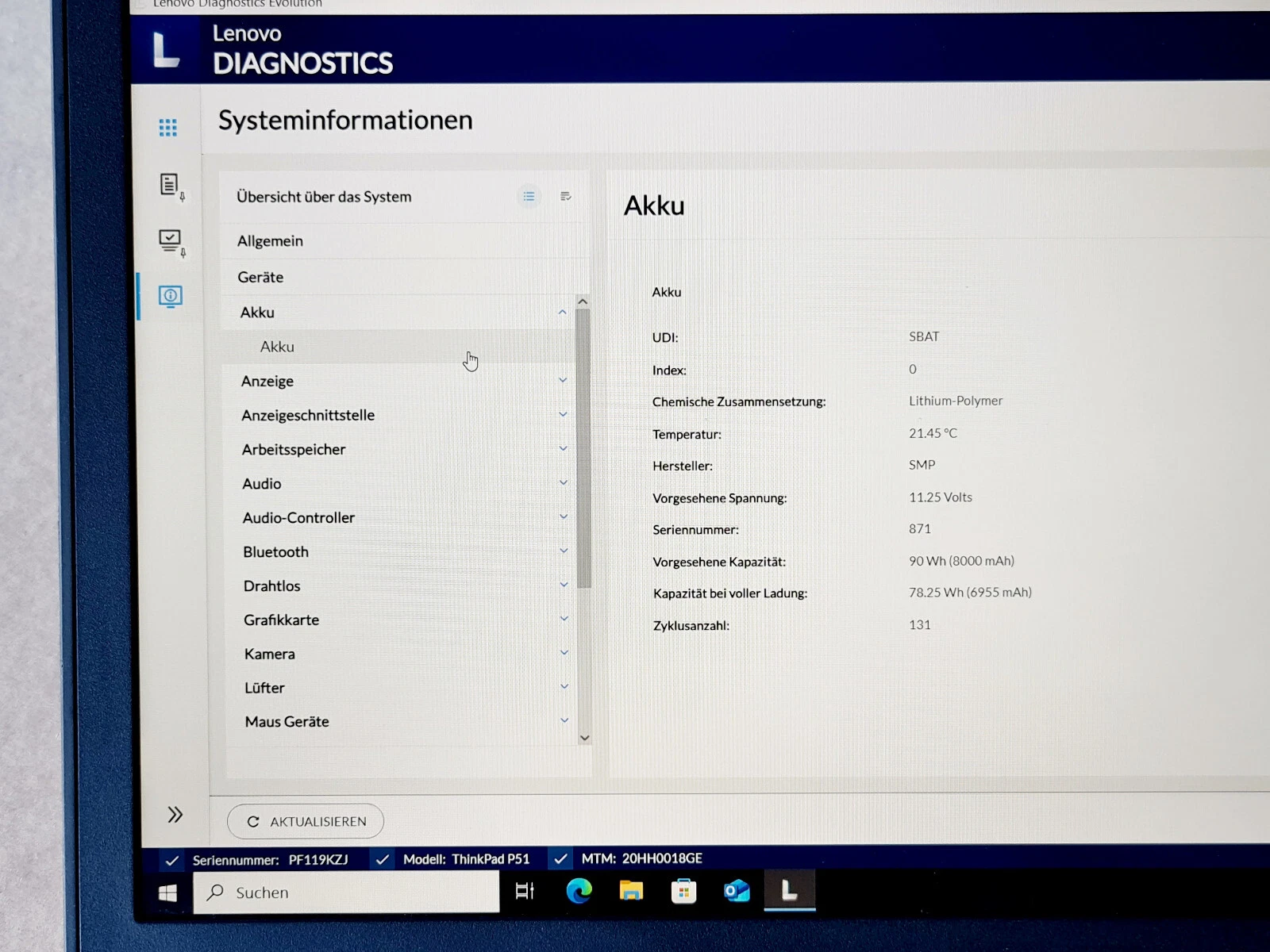Select the system information sidebar icon
This screenshot has height=952, width=1270.
pyautogui.click(x=171, y=297)
